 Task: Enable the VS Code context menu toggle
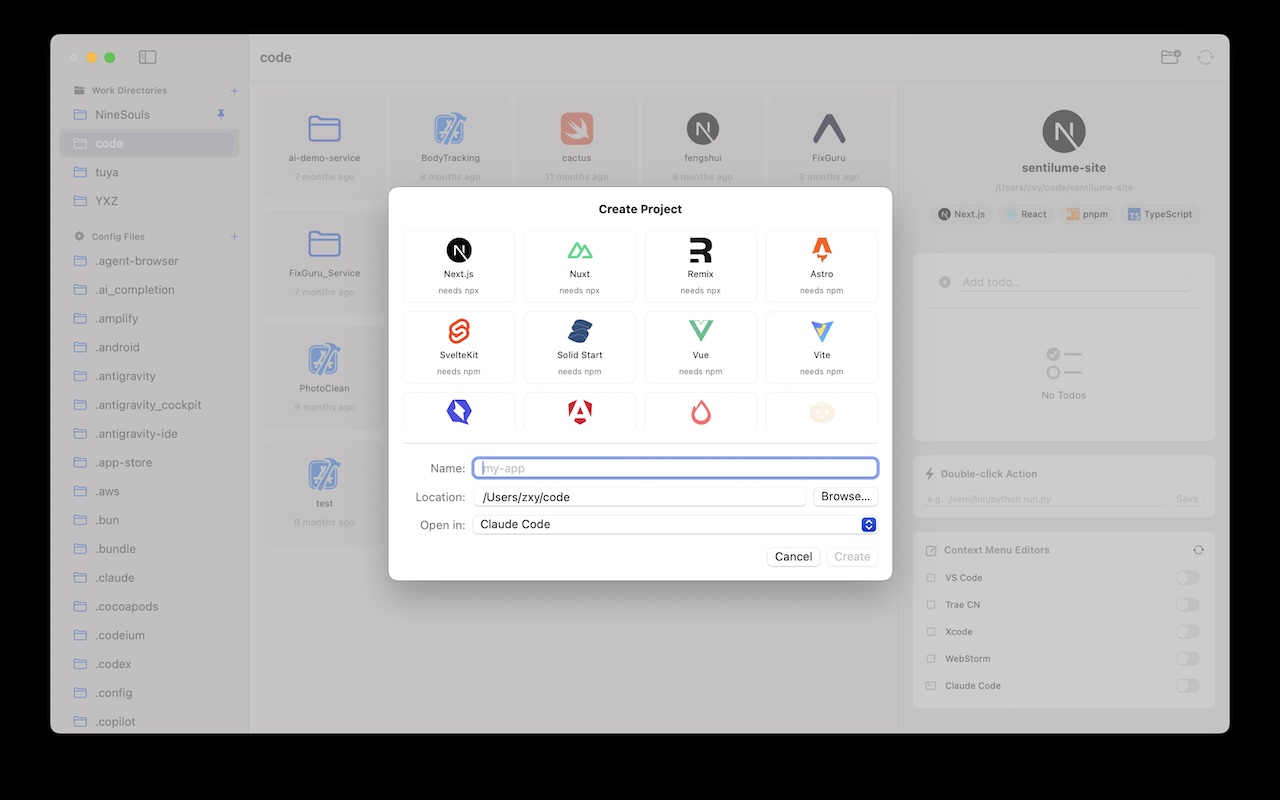point(1187,578)
